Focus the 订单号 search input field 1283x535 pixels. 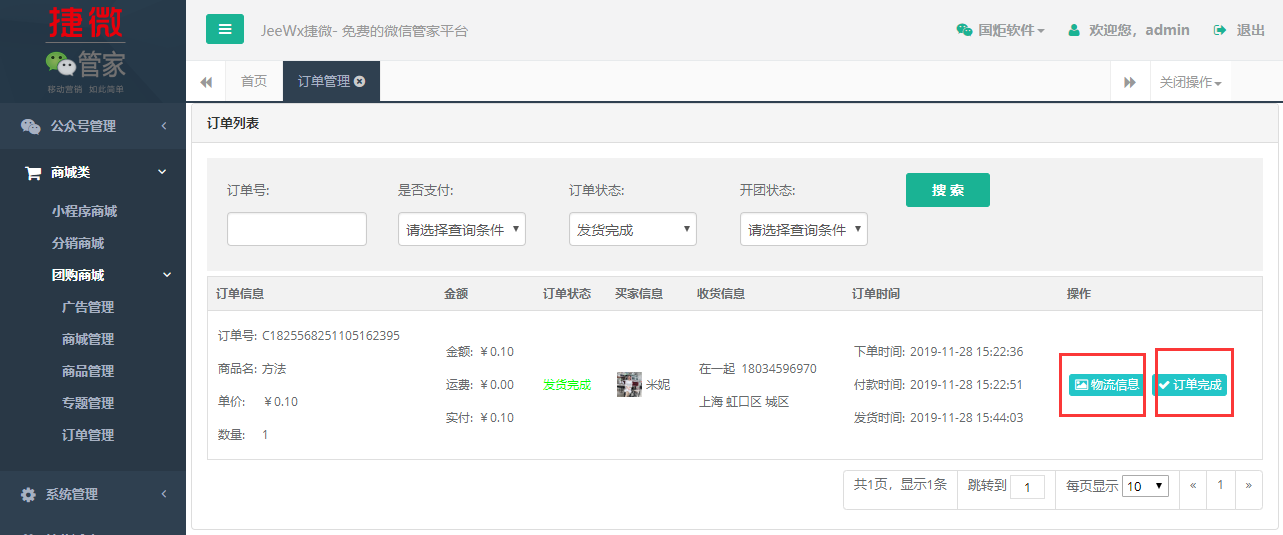pos(297,229)
